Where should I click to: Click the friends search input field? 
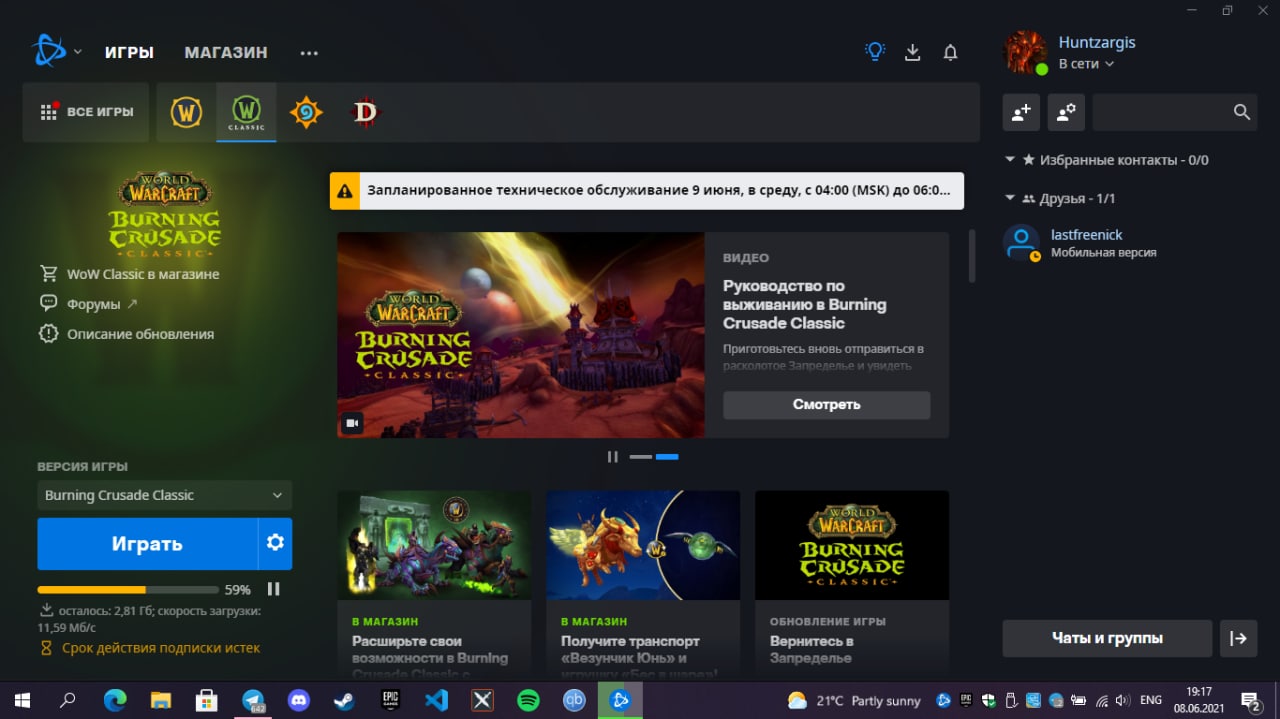pos(1160,112)
